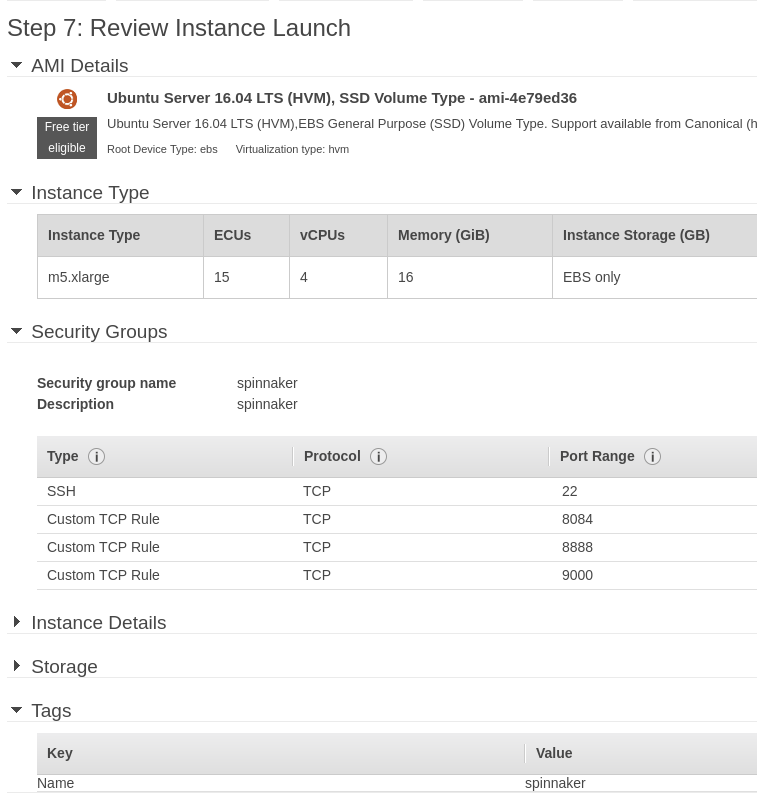Click the security group name value spinnaker
Image resolution: width=757 pixels, height=806 pixels.
[x=267, y=383]
